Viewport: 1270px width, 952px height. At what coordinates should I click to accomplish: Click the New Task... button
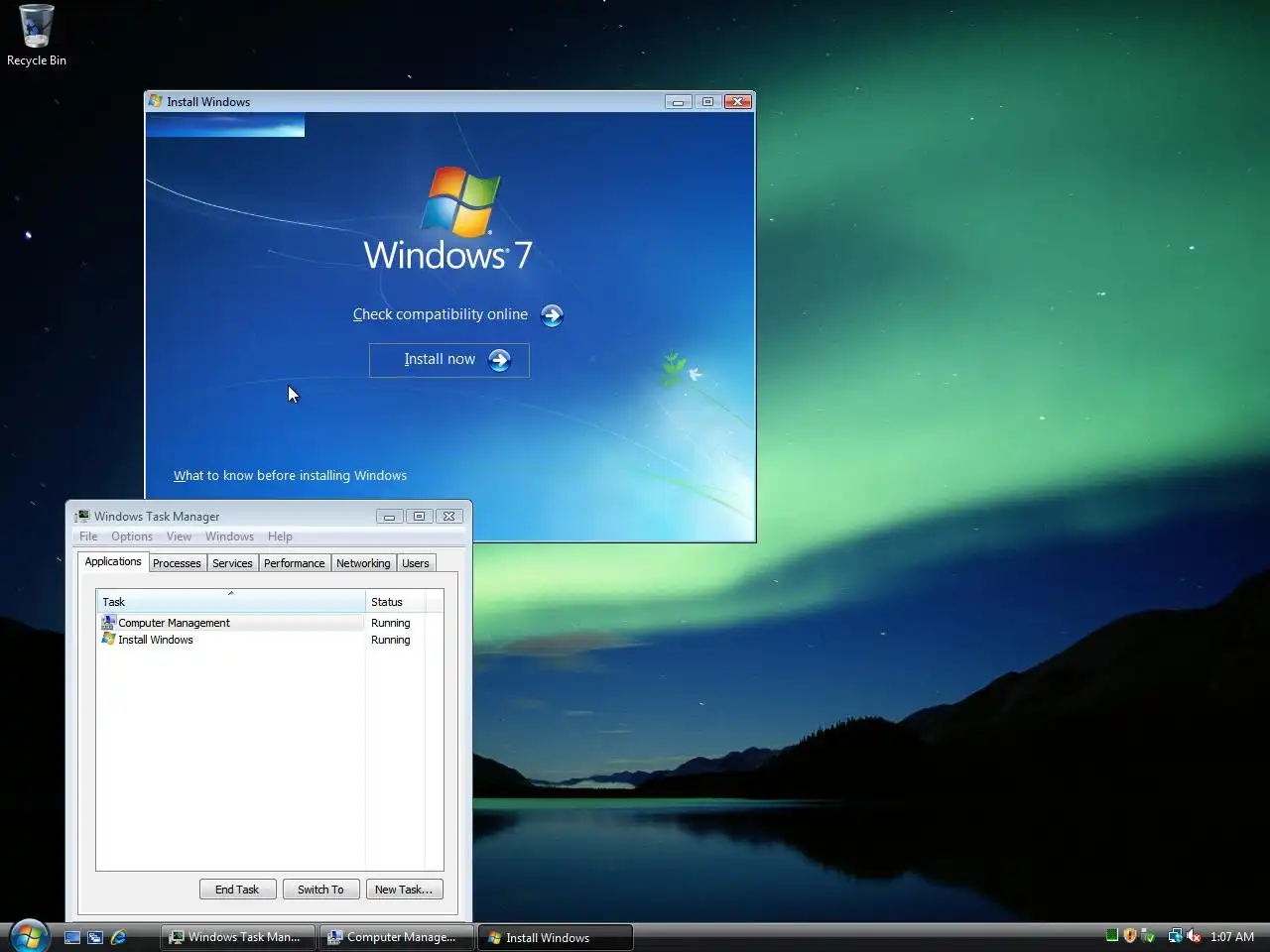pos(404,890)
